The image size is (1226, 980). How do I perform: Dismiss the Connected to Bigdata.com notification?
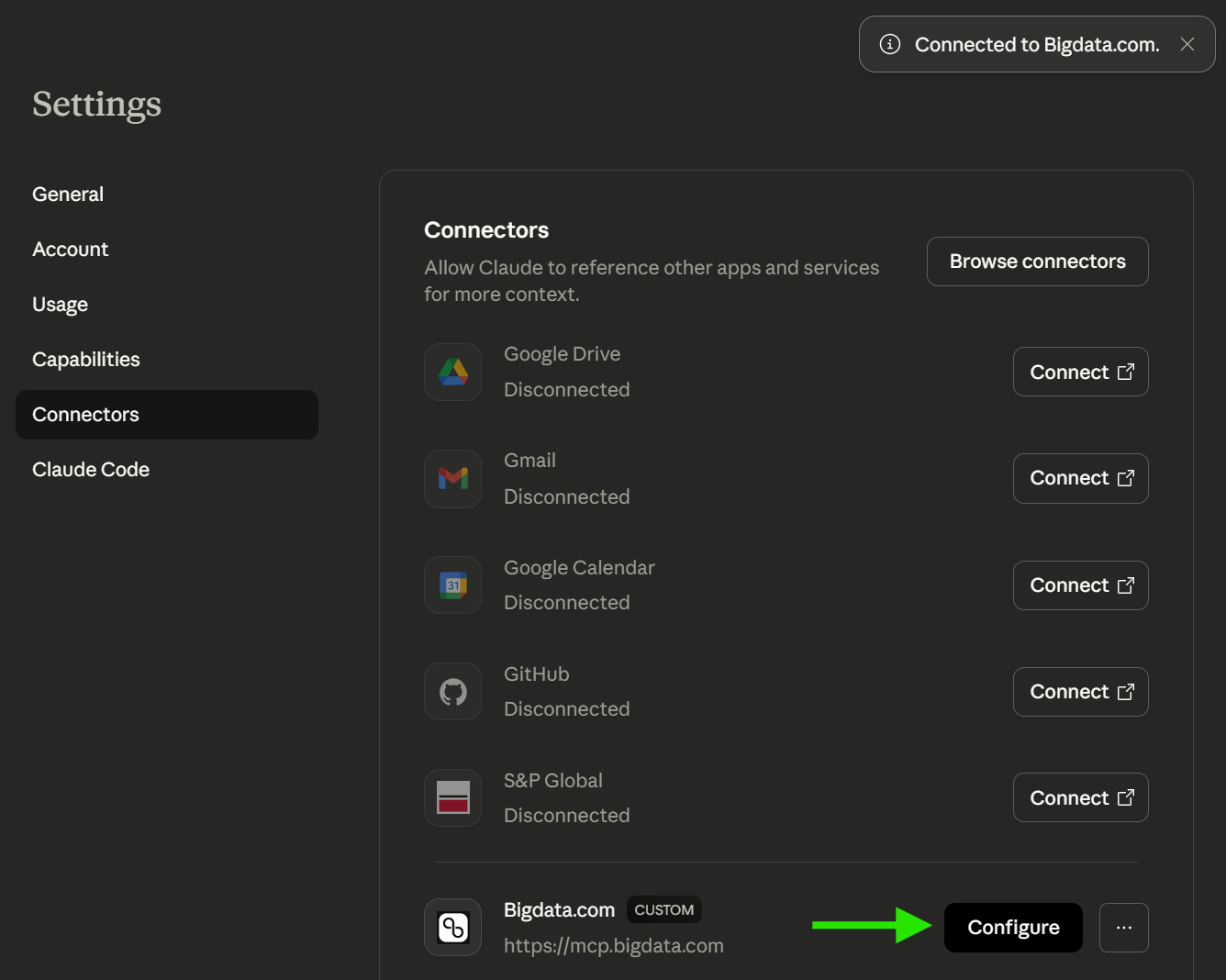click(1187, 44)
